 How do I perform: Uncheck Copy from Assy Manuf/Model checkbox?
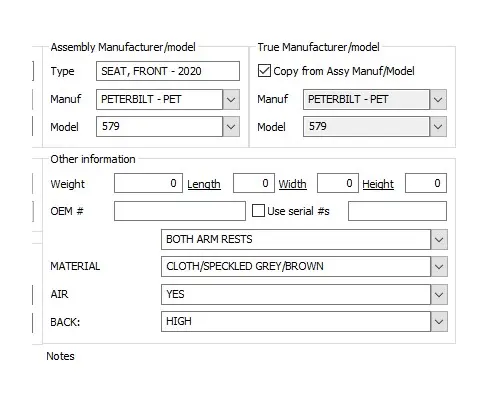tap(264, 71)
